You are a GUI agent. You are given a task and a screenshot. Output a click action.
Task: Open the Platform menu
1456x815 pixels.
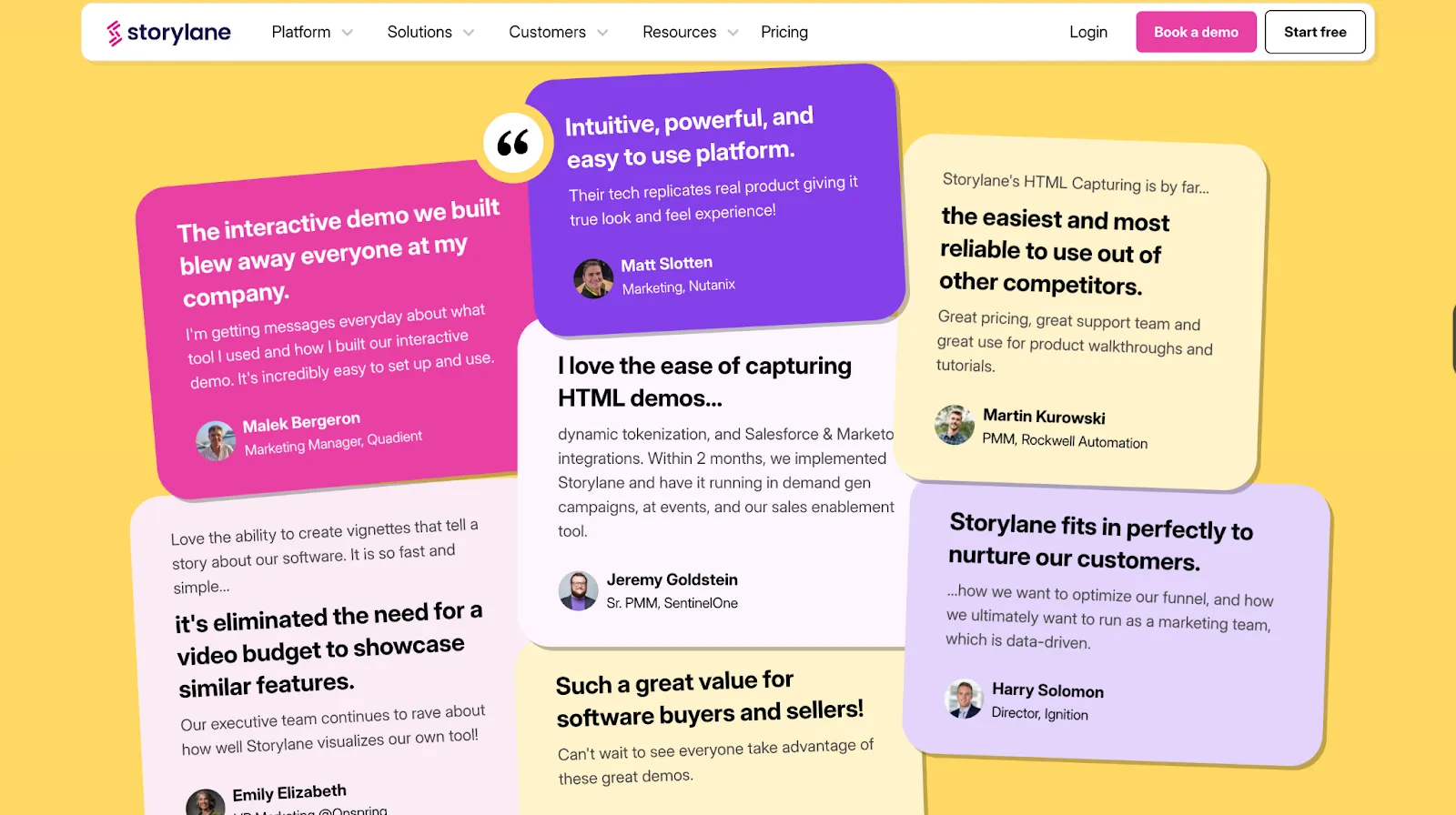301,32
